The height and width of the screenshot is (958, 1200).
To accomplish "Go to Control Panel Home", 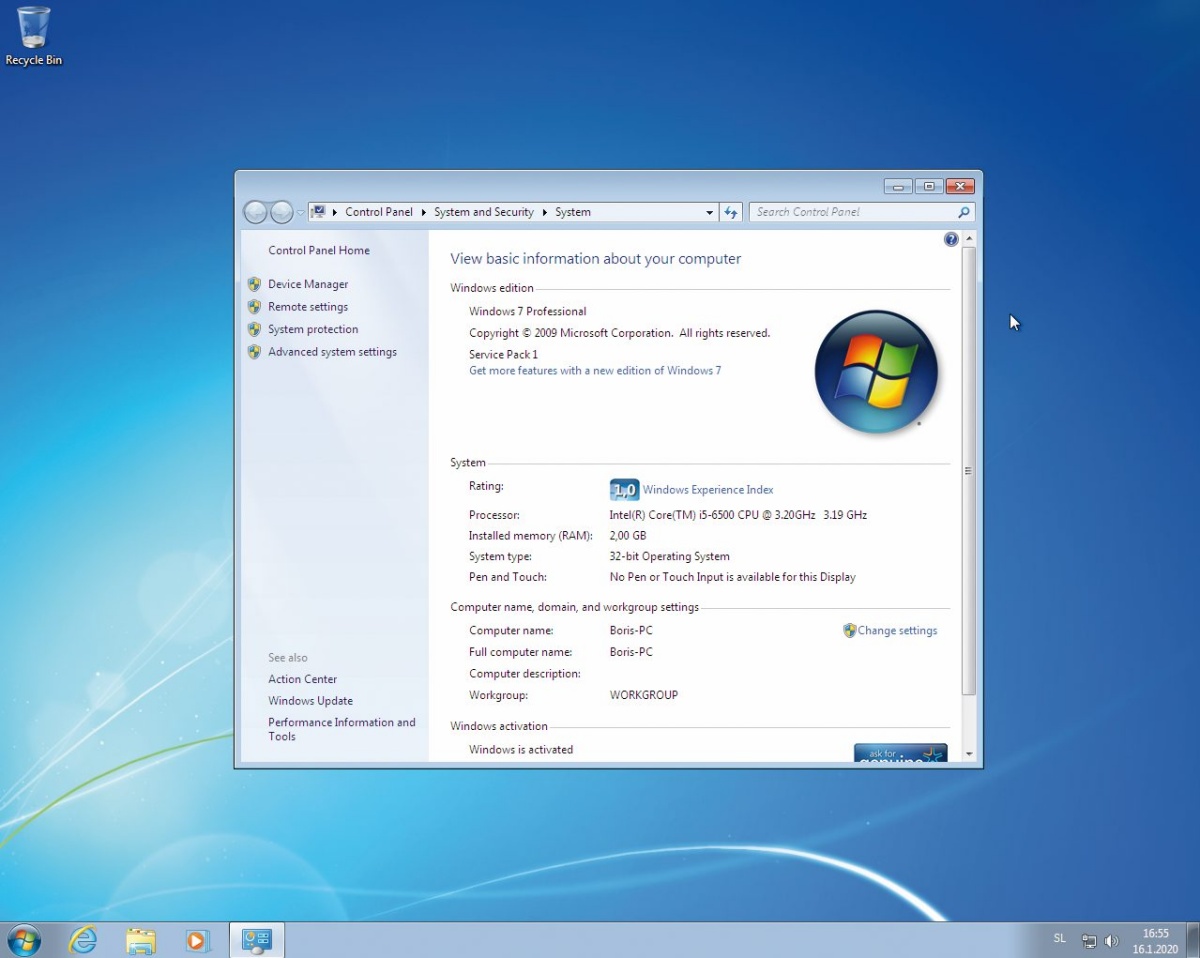I will (x=319, y=250).
